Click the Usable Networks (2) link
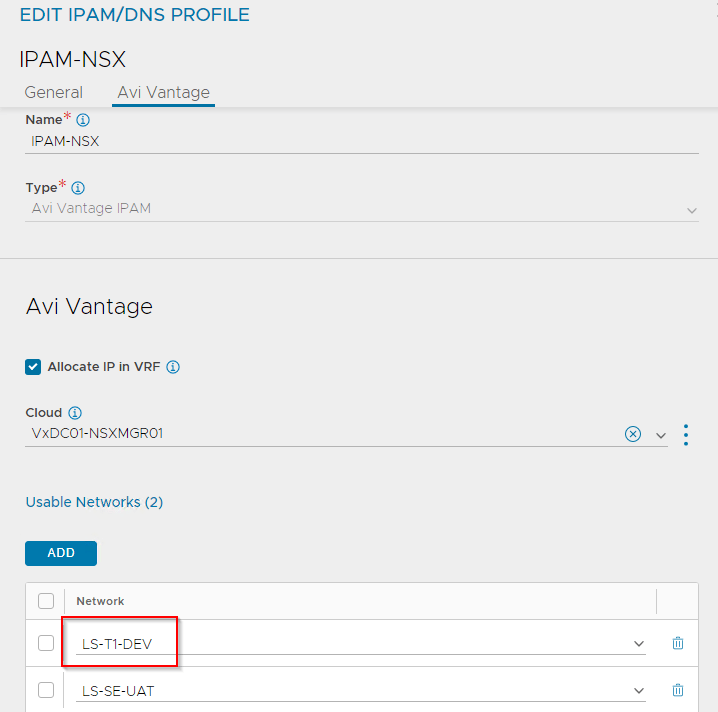Image resolution: width=718 pixels, height=712 pixels. 94,502
